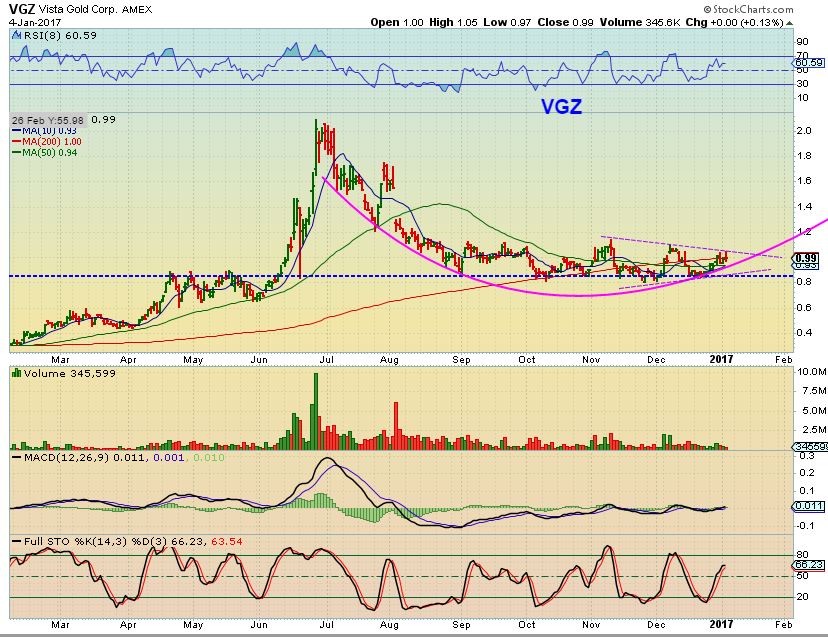828x637 pixels.
Task: Click the 80 level on the stochastic axis
Action: (x=802, y=555)
